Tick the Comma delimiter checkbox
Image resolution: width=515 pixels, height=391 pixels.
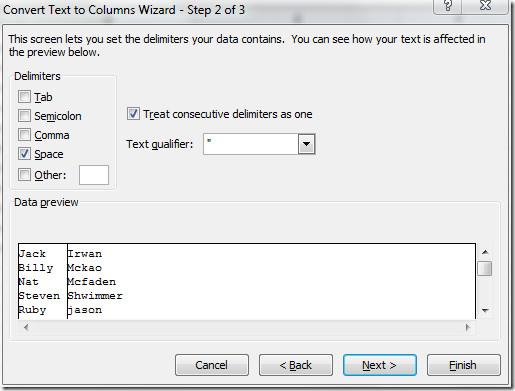24,135
